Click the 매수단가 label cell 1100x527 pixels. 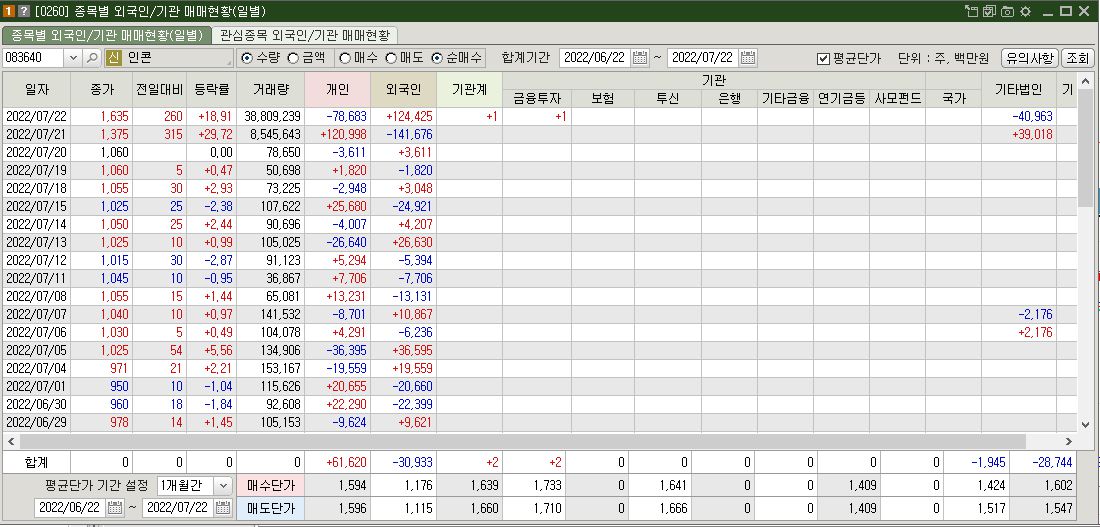coord(270,485)
